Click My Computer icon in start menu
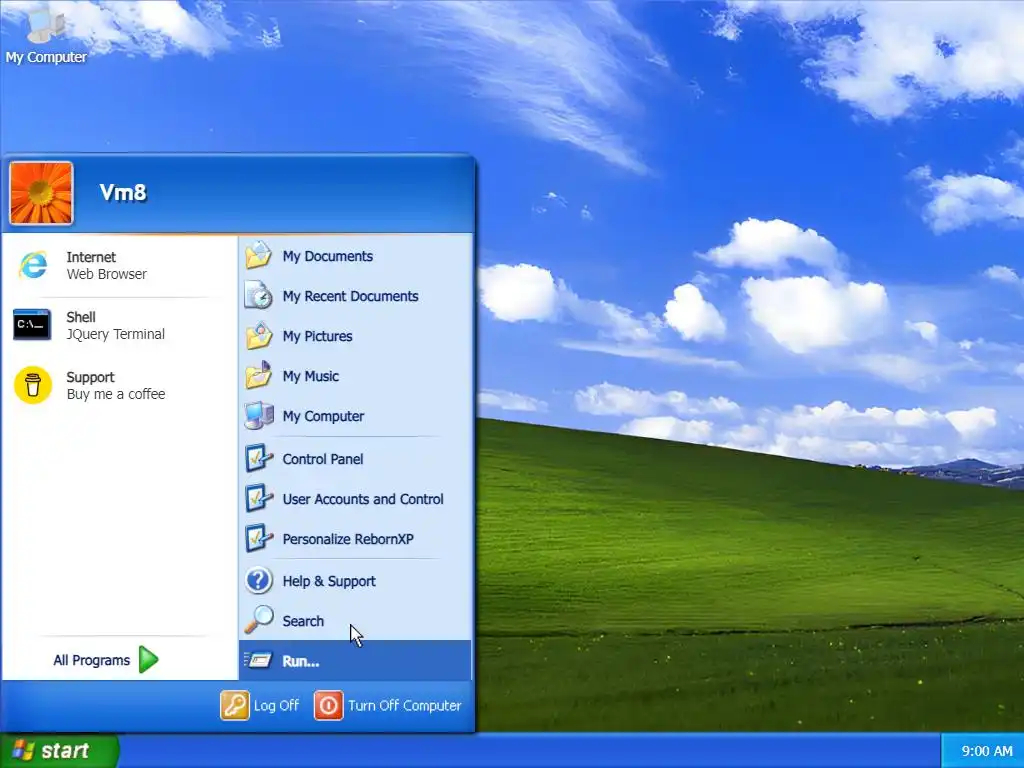Viewport: 1024px width, 768px height. (259, 416)
